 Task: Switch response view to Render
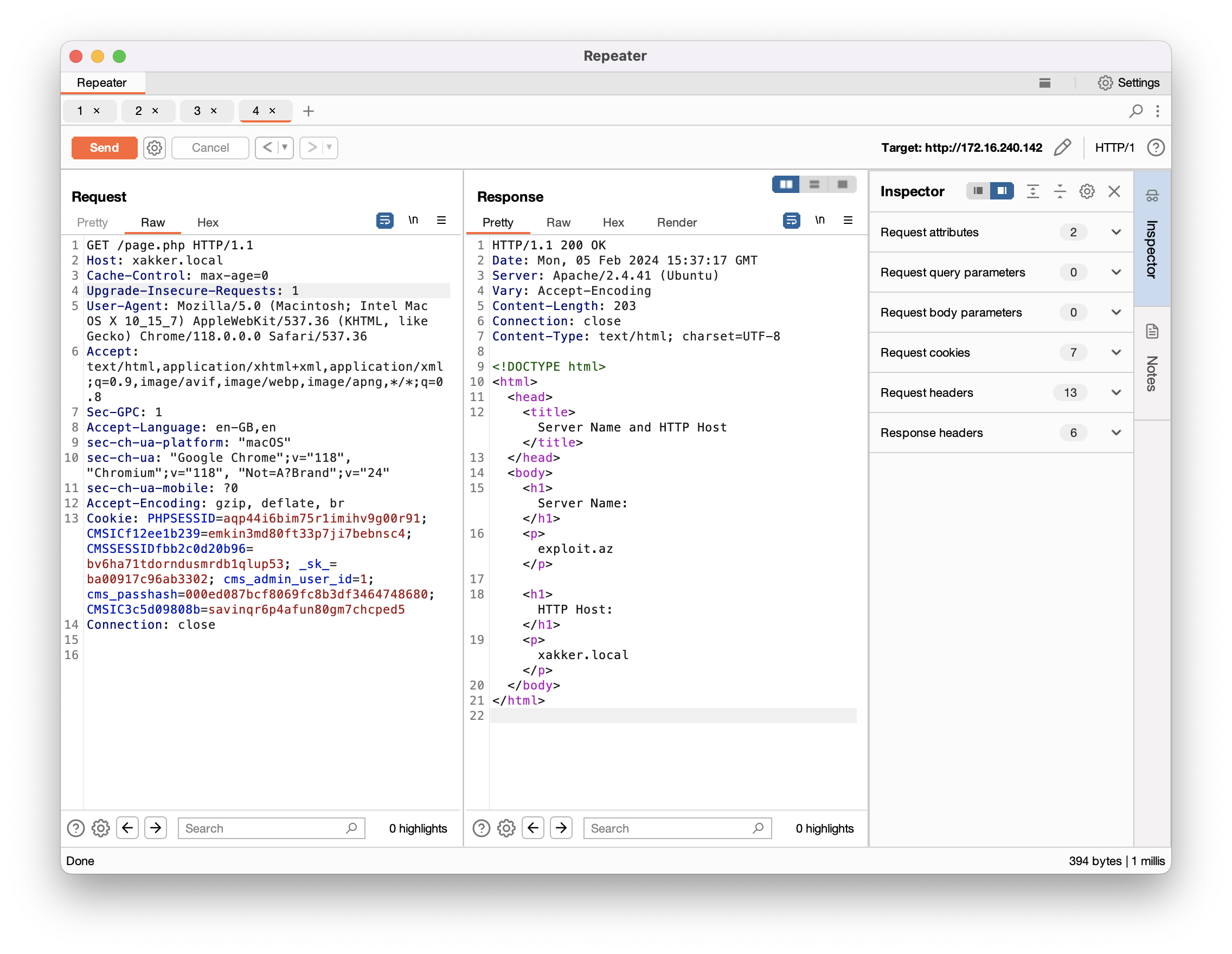[677, 222]
